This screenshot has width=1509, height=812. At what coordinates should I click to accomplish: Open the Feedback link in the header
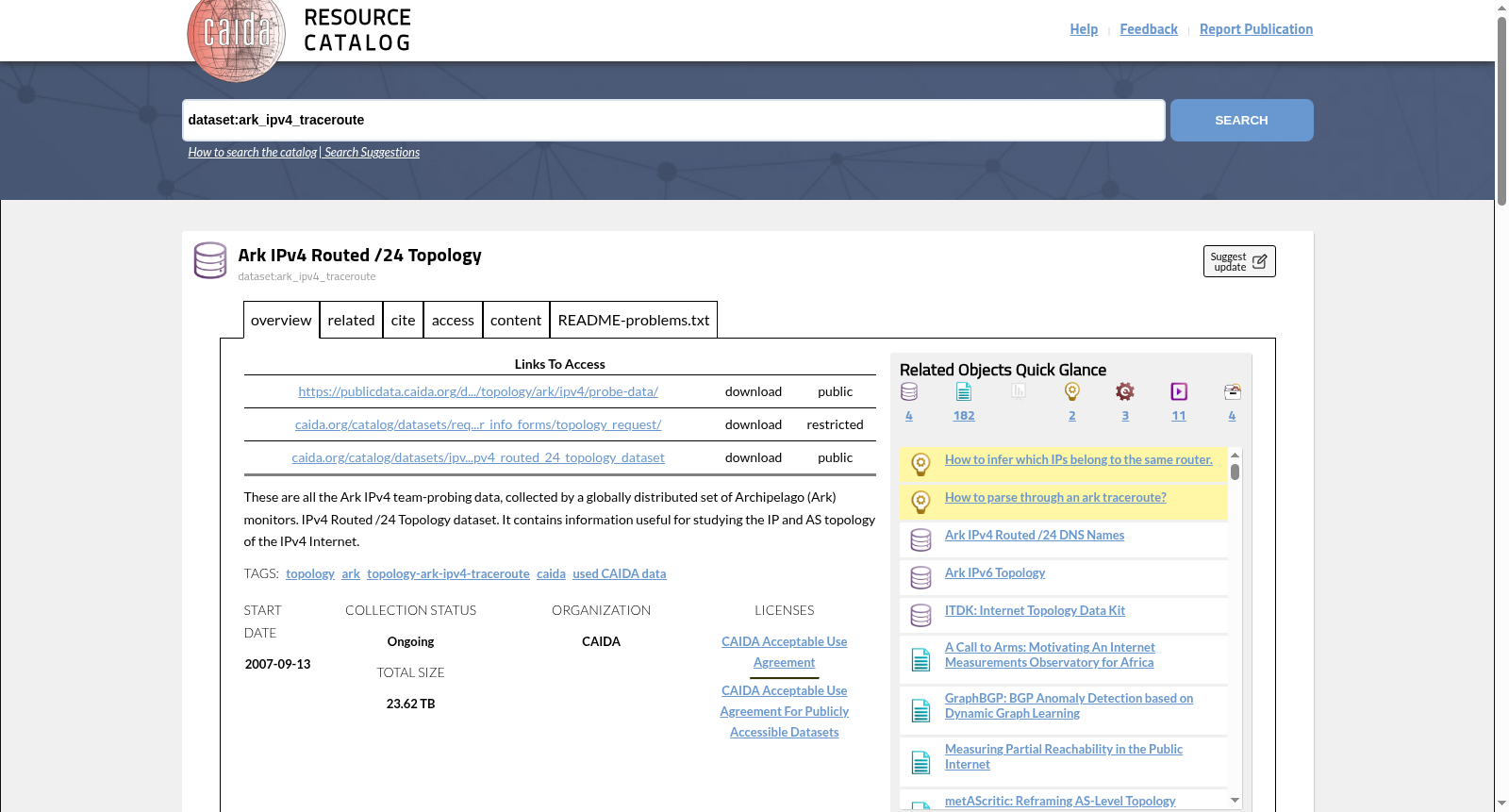[x=1149, y=29]
